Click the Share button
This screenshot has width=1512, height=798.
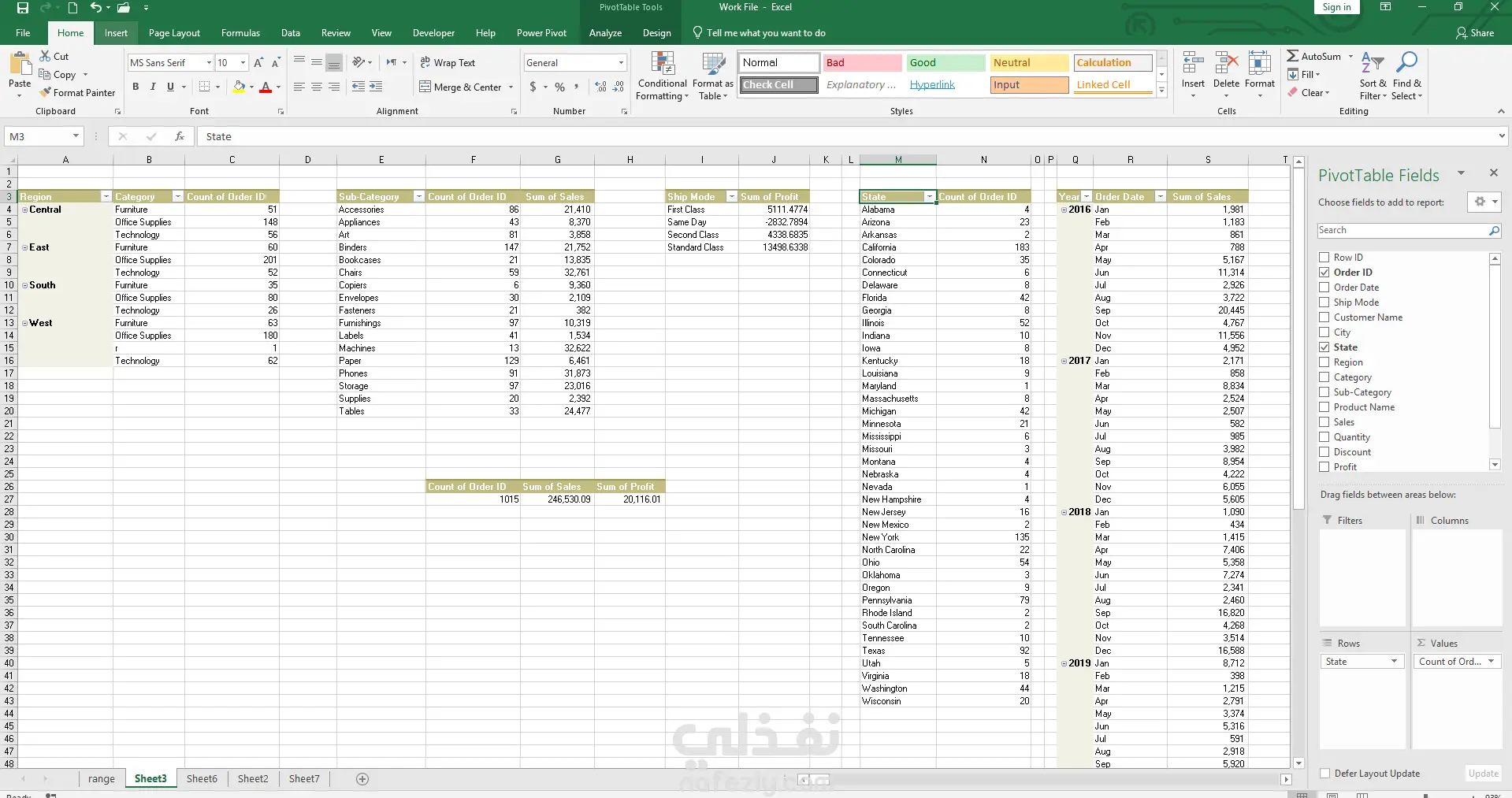1475,32
